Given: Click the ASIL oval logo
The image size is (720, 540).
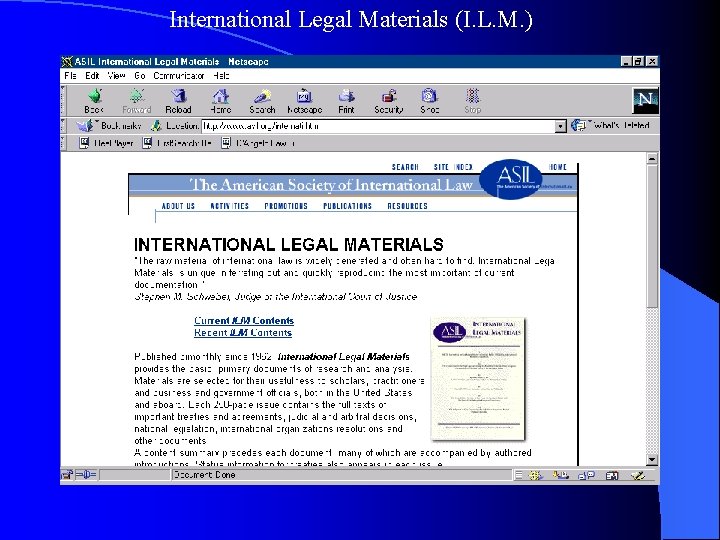Looking at the screenshot, I should pos(511,179).
